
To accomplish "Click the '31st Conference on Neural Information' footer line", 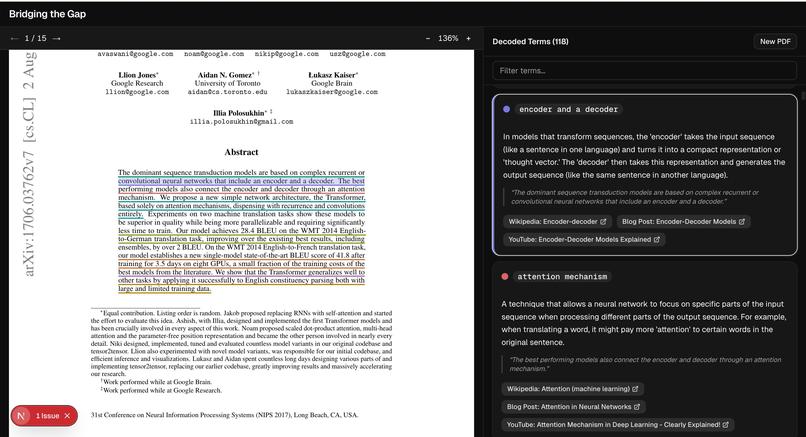I will 224,415.
